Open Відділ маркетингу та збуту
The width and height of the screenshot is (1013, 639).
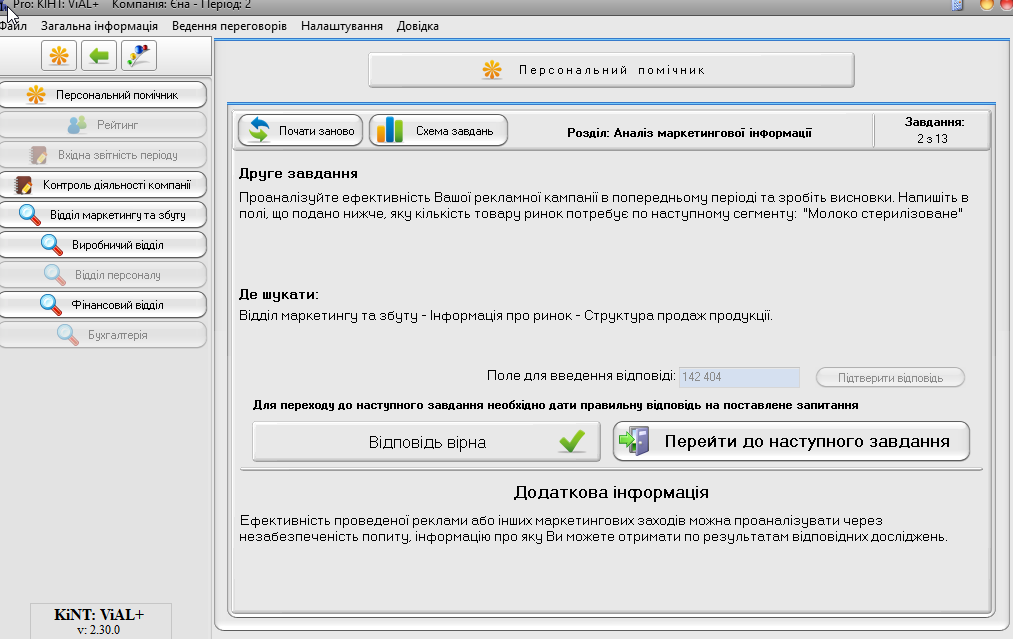tap(103, 215)
